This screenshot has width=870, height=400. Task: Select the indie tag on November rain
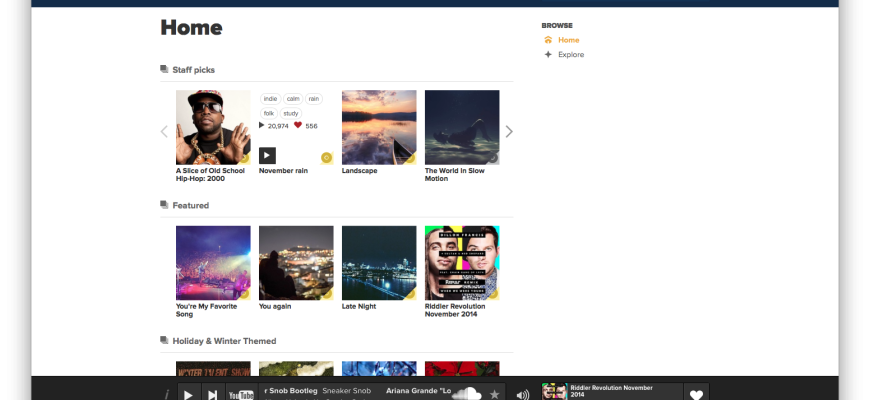(270, 99)
